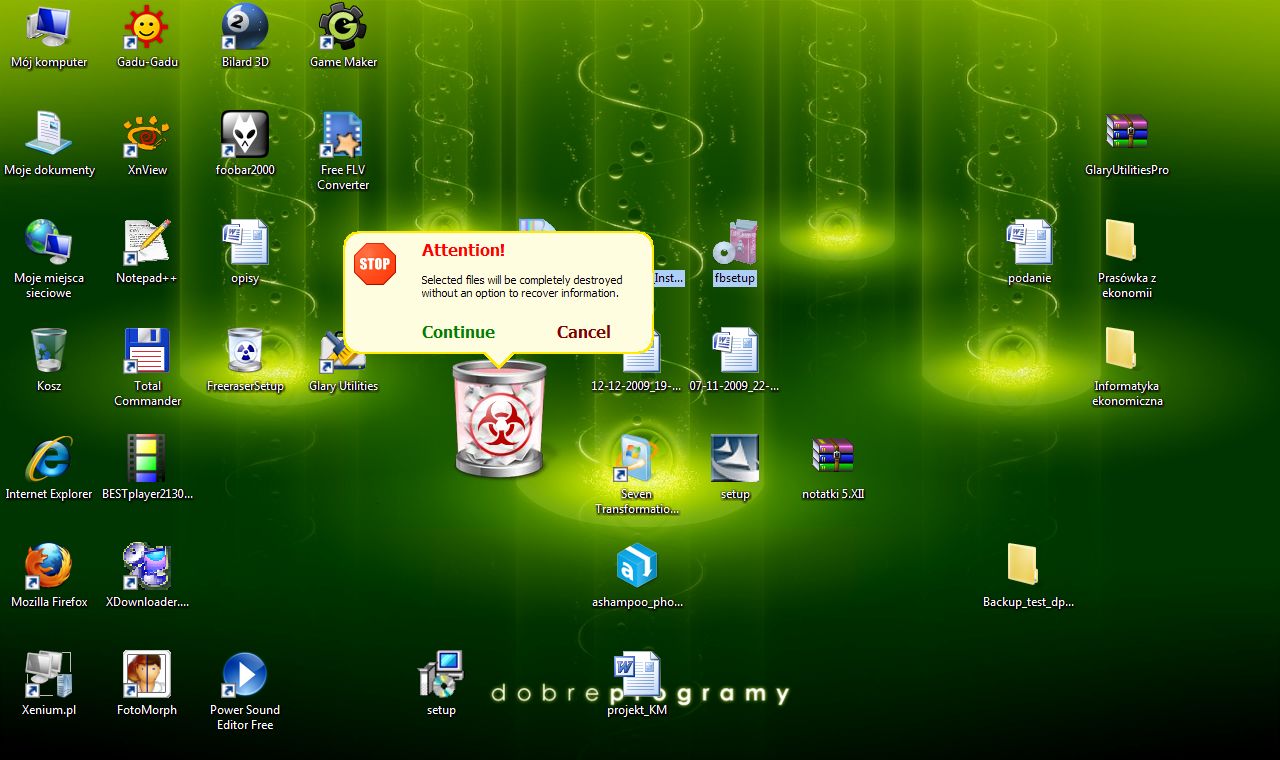The image size is (1280, 760).
Task: Open Mój komputer
Action: pyautogui.click(x=49, y=27)
